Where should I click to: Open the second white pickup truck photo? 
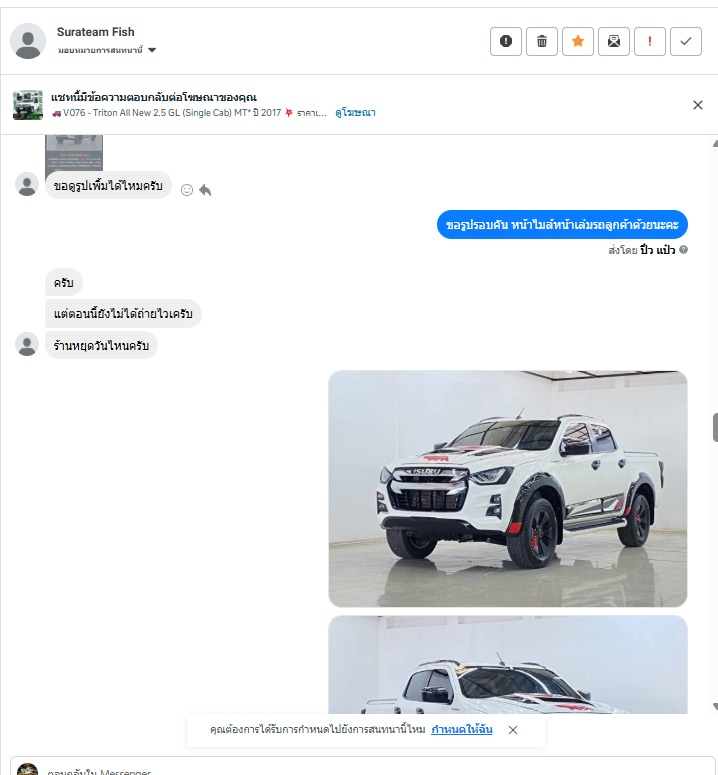click(x=507, y=664)
